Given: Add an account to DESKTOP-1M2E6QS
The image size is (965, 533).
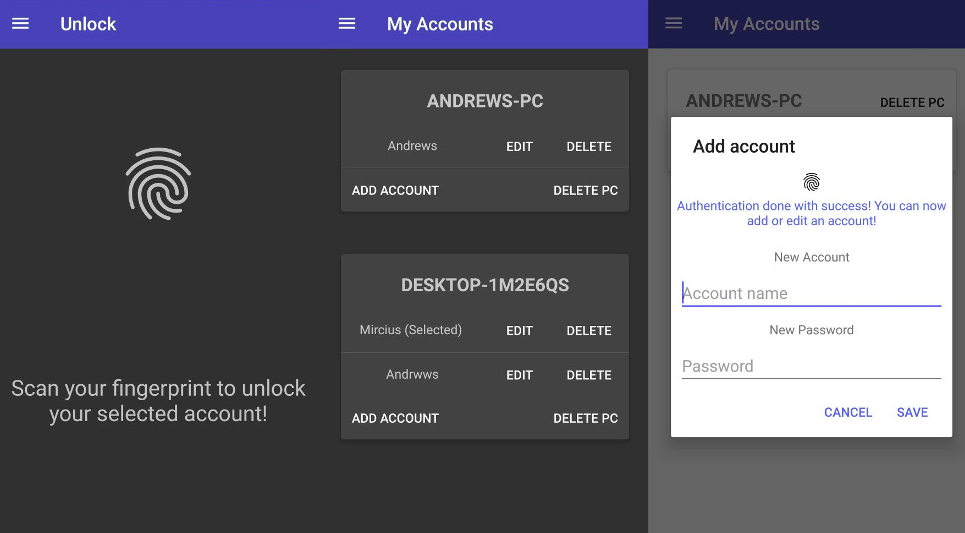Looking at the screenshot, I should pos(395,419).
